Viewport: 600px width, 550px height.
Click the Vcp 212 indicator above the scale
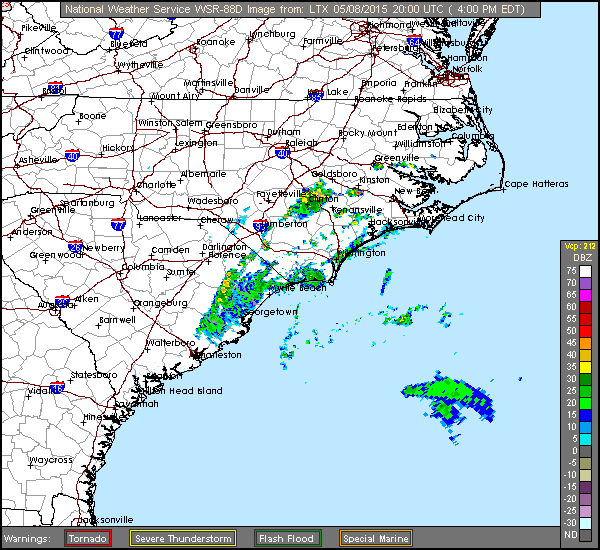[579, 245]
